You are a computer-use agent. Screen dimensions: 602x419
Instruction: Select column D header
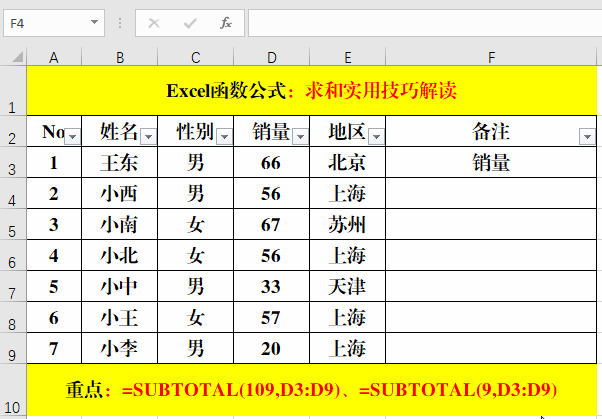click(272, 57)
